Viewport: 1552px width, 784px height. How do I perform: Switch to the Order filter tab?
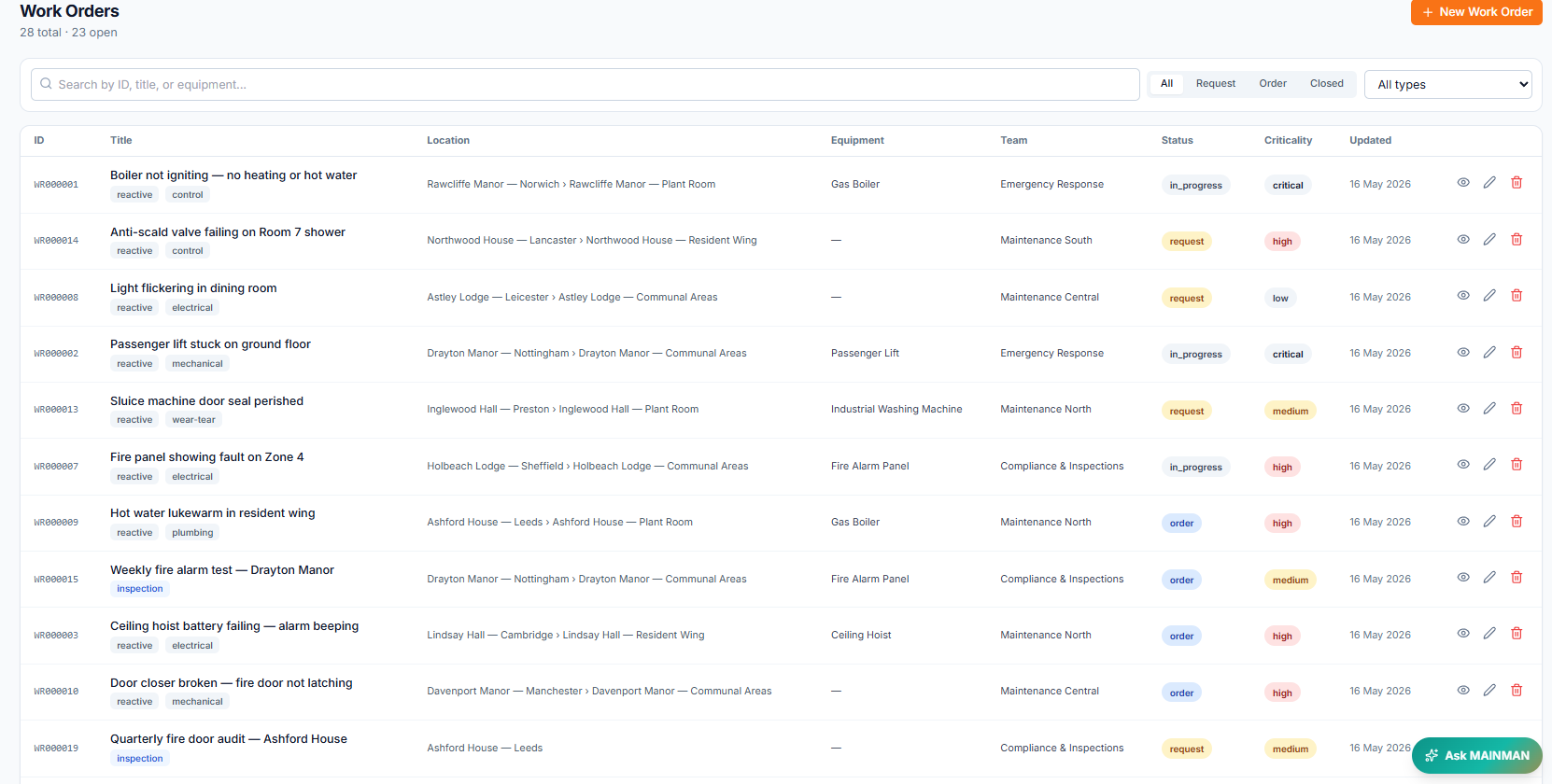pos(1273,83)
